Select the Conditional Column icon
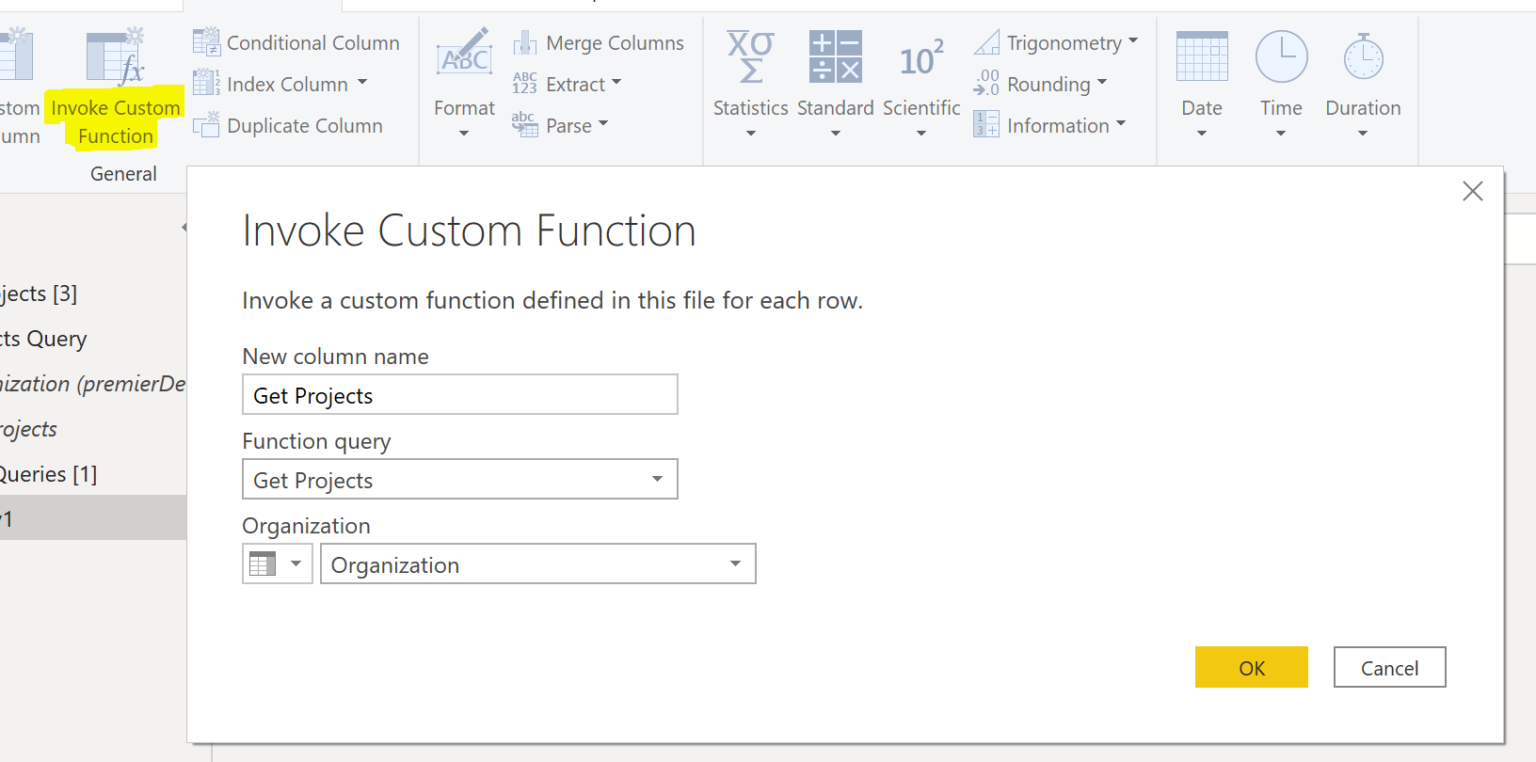Image resolution: width=1536 pixels, height=762 pixels. coord(207,42)
